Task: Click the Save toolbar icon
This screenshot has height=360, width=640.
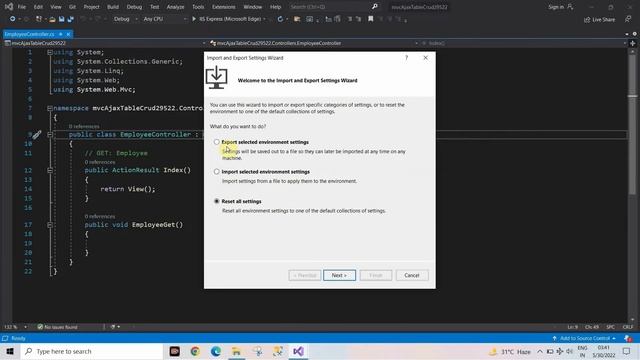Action: [61, 19]
